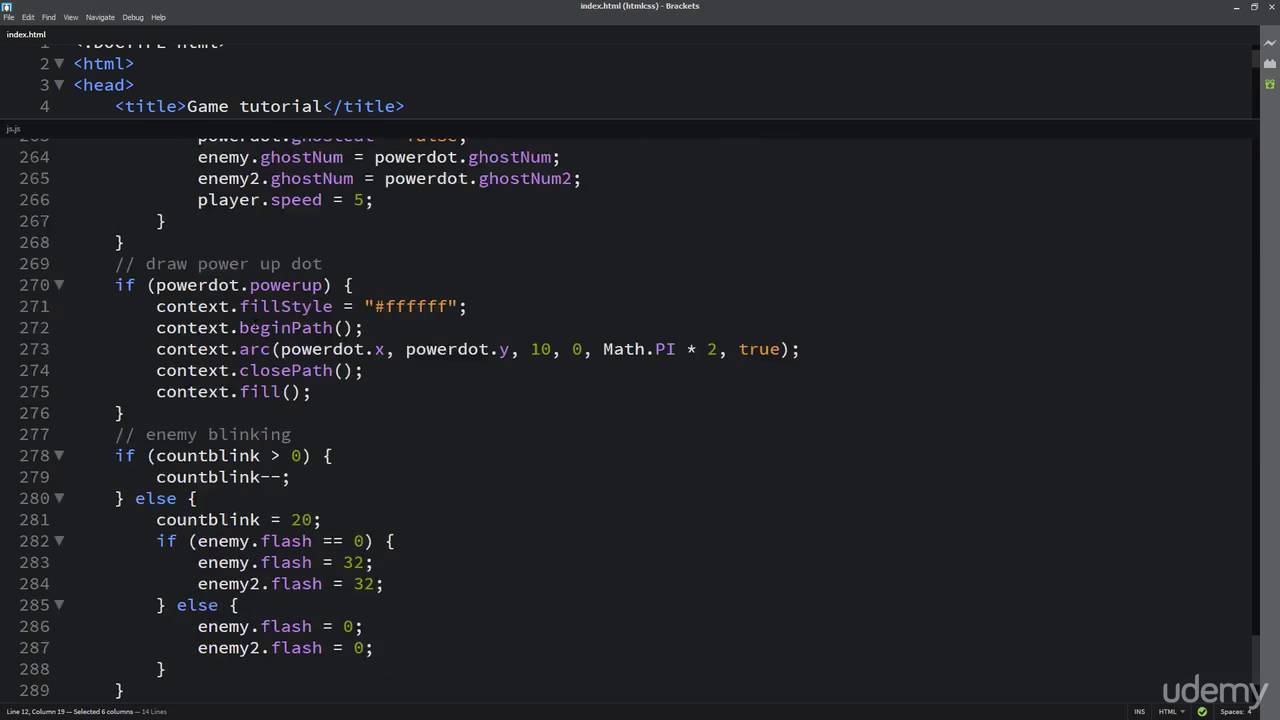Image resolution: width=1280 pixels, height=720 pixels.
Task: Fold the powerdot.powerup block at line 270
Action: [x=59, y=285]
